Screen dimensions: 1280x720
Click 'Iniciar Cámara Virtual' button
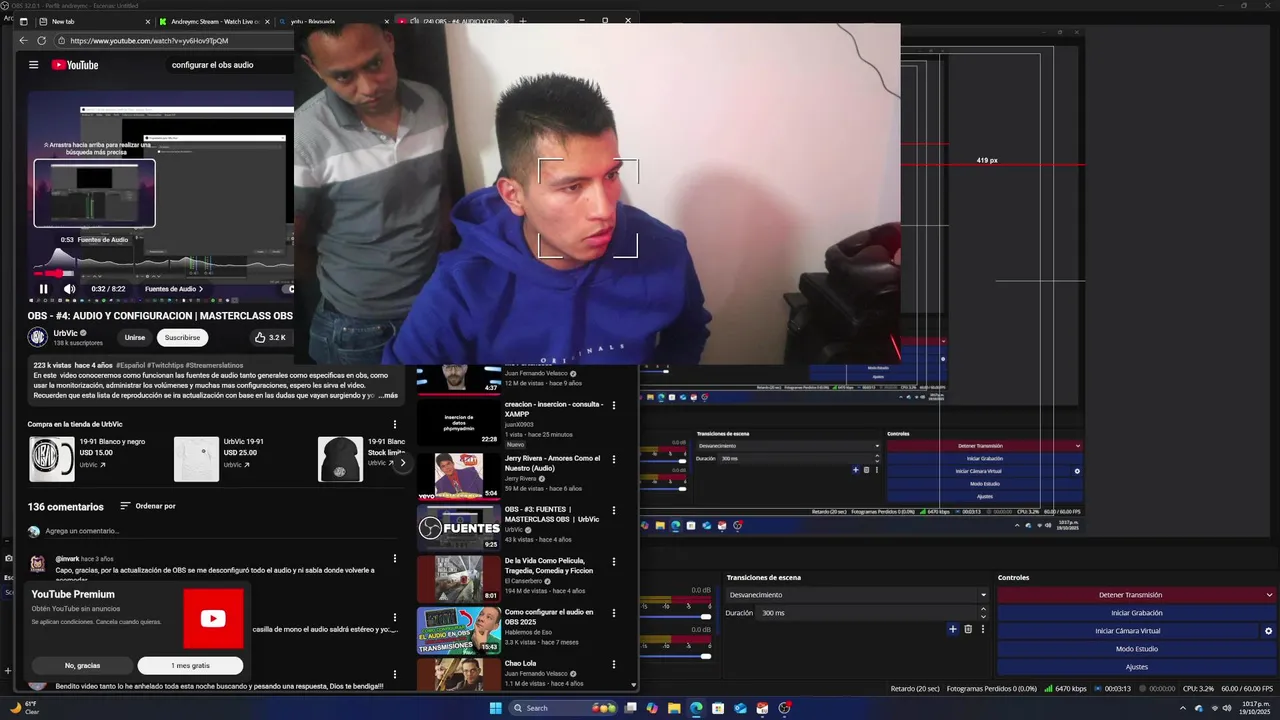1128,631
